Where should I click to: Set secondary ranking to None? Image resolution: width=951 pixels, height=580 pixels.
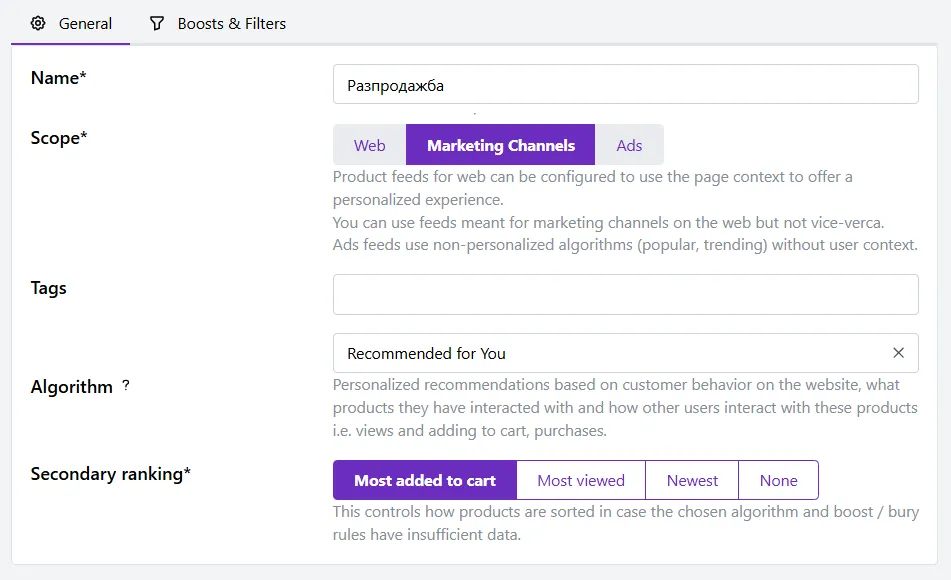(778, 481)
